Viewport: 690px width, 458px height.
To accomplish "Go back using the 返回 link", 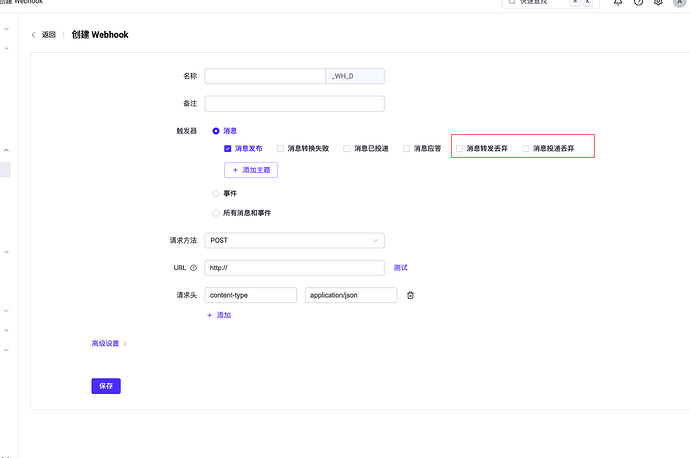I will pyautogui.click(x=48, y=35).
